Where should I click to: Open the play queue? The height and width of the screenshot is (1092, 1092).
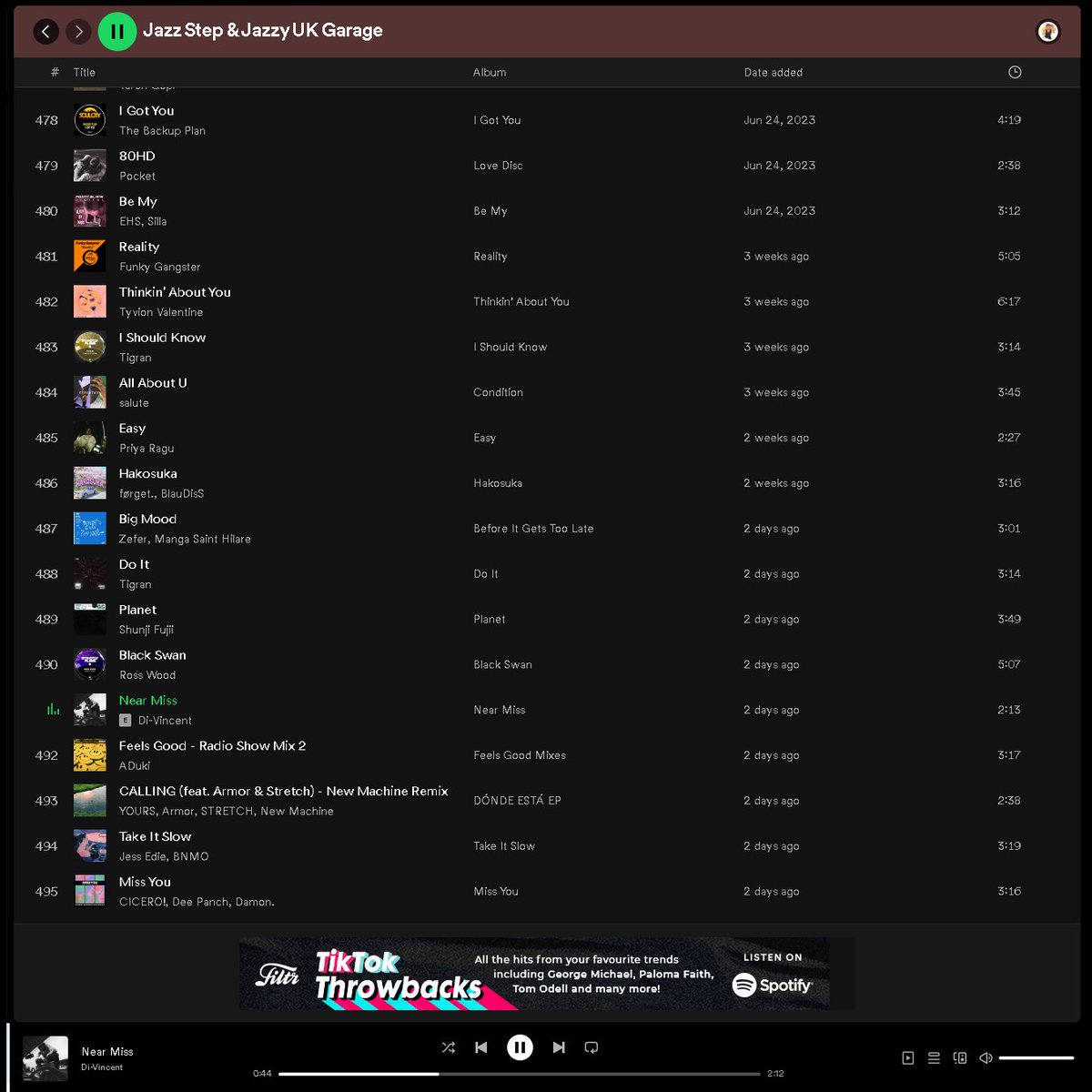(x=934, y=1057)
